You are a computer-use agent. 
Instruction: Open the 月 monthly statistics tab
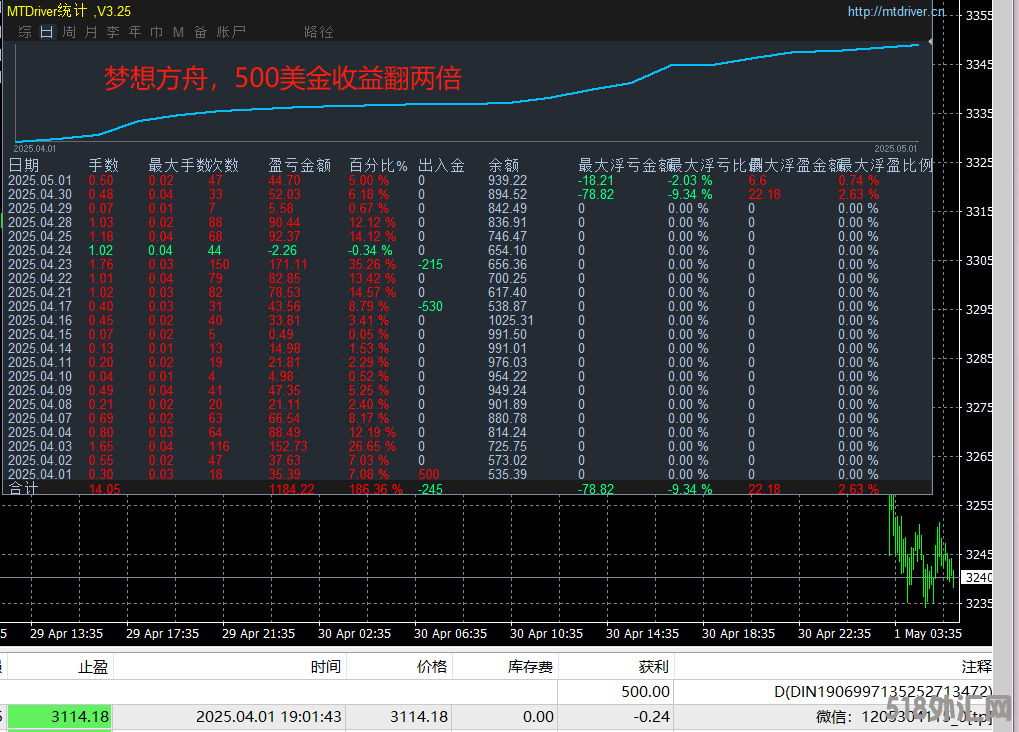coord(91,32)
